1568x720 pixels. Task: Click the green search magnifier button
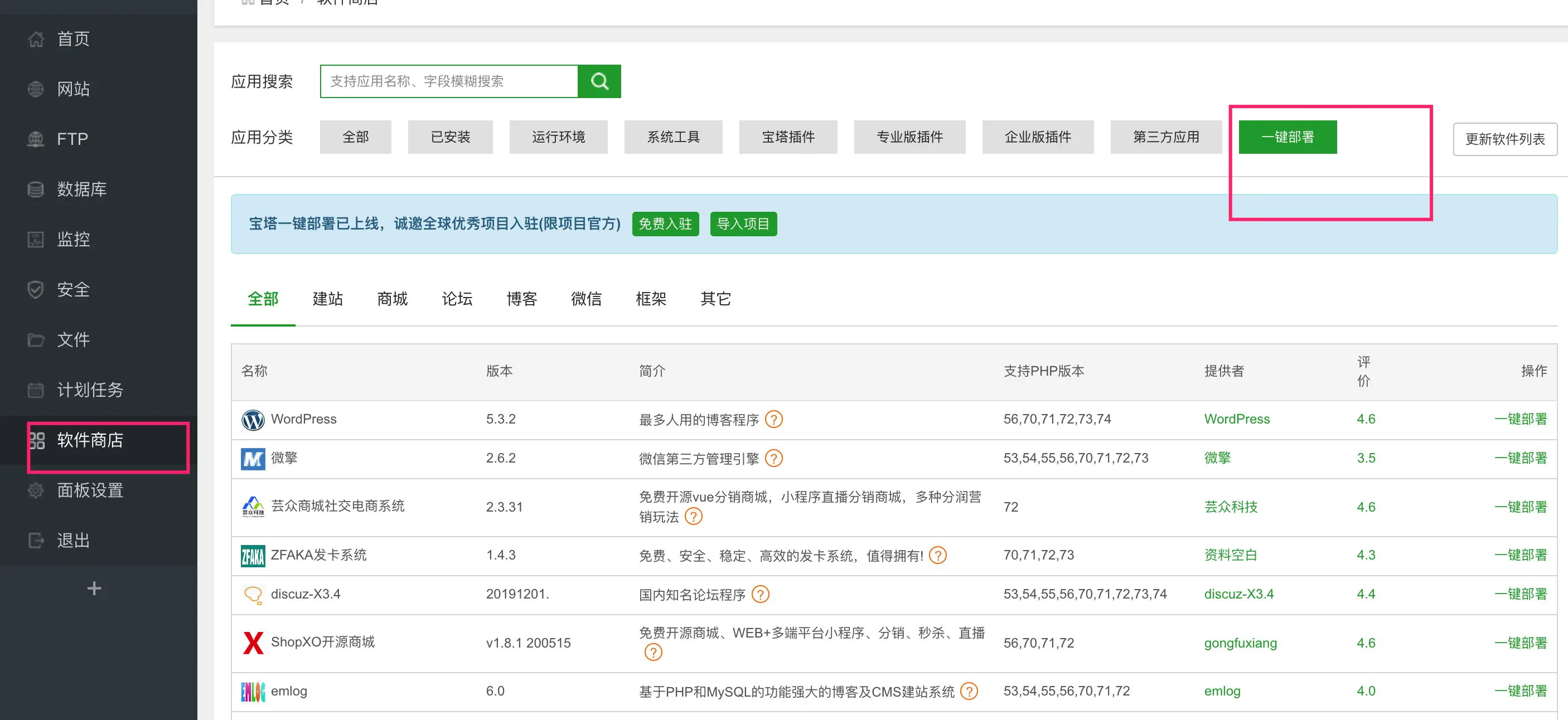pyautogui.click(x=599, y=81)
